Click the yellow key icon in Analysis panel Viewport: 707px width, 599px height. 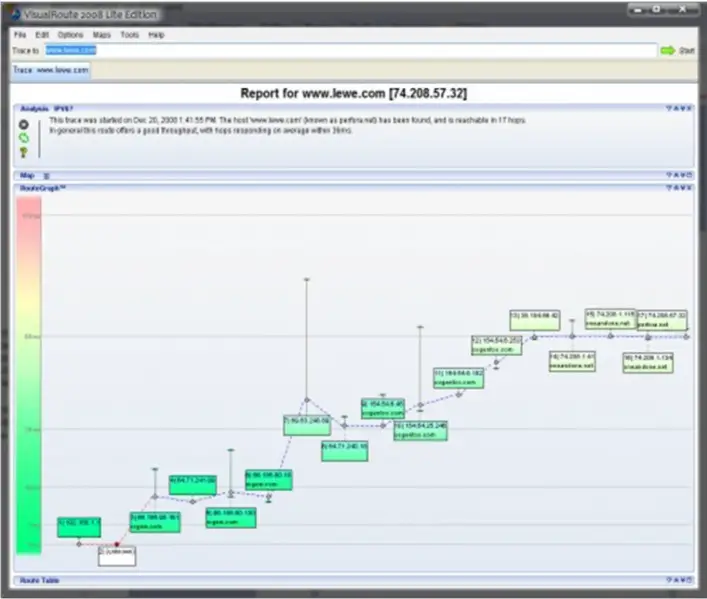24,152
